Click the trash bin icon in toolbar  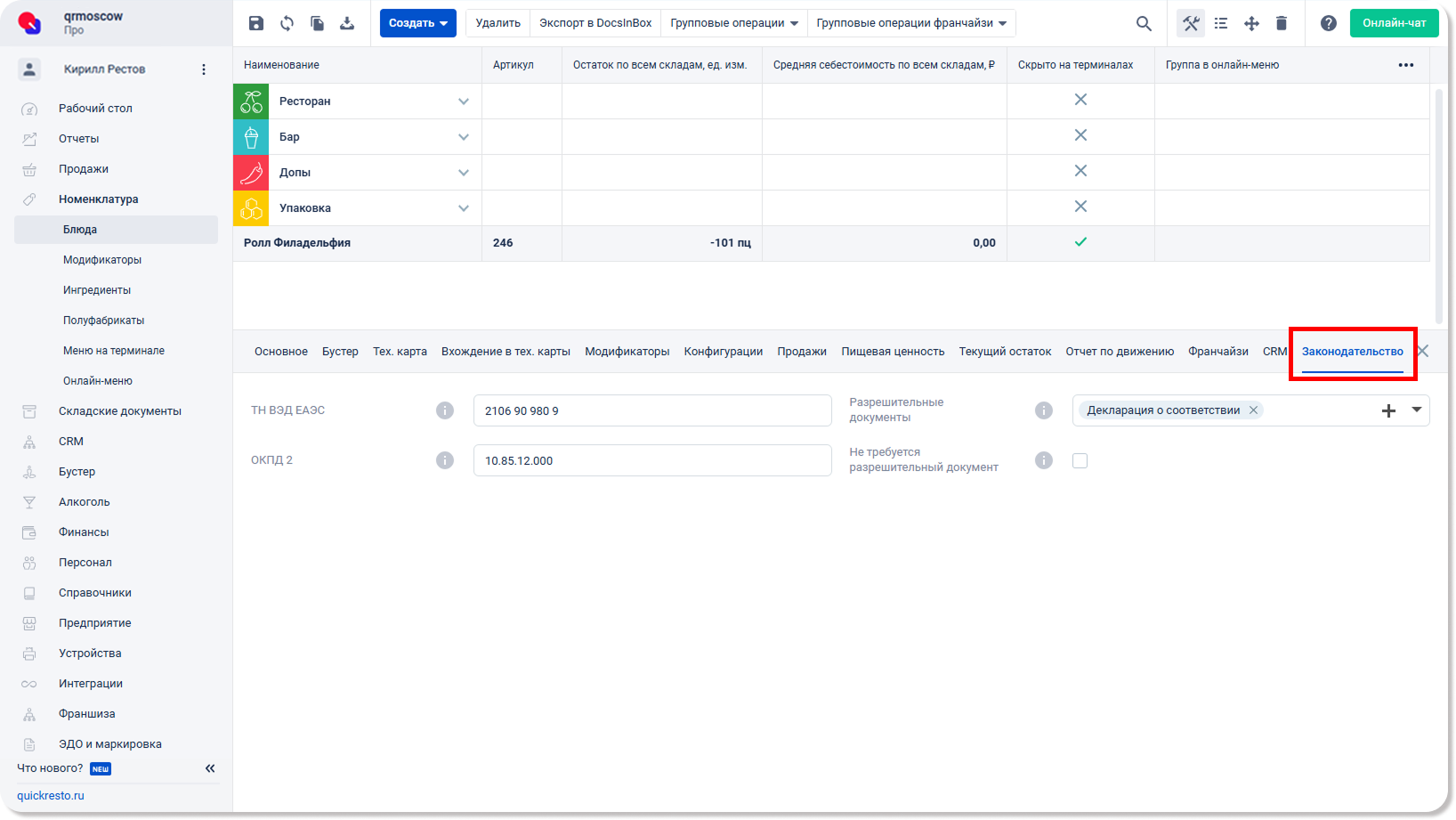(1282, 23)
